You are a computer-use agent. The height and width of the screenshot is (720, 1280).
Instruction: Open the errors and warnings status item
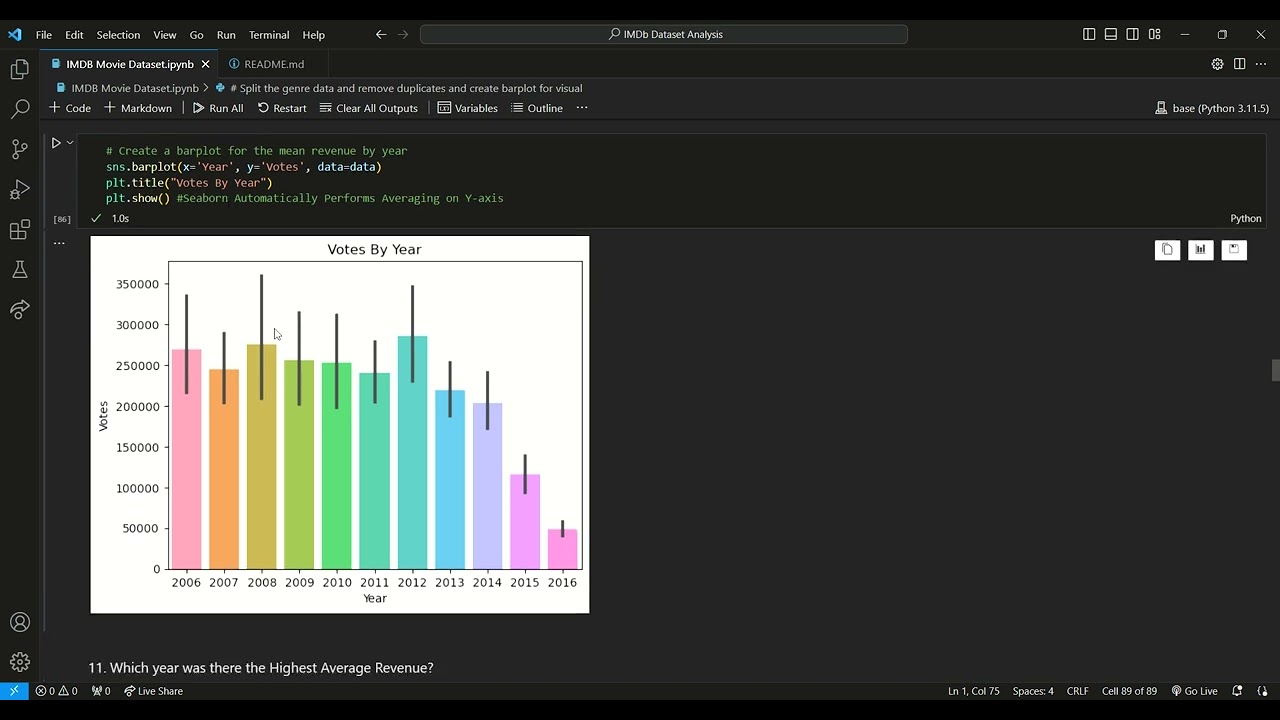(57, 691)
